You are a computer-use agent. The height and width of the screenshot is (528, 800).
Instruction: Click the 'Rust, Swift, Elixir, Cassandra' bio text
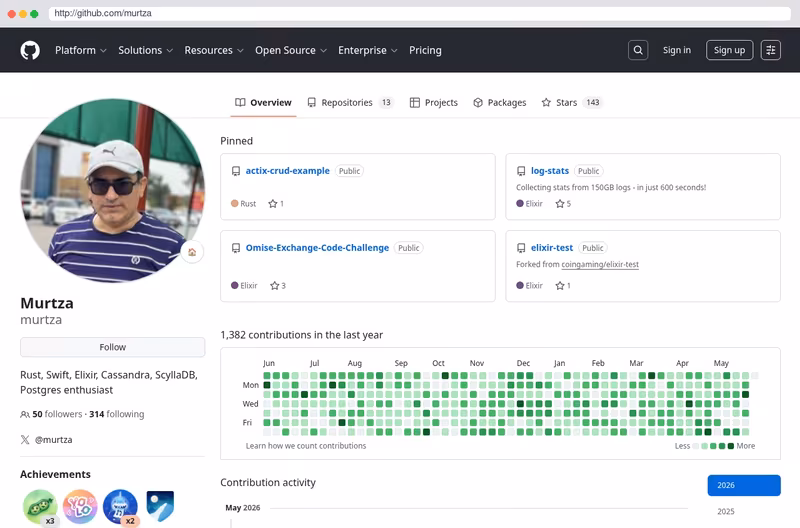pyautogui.click(x=109, y=382)
